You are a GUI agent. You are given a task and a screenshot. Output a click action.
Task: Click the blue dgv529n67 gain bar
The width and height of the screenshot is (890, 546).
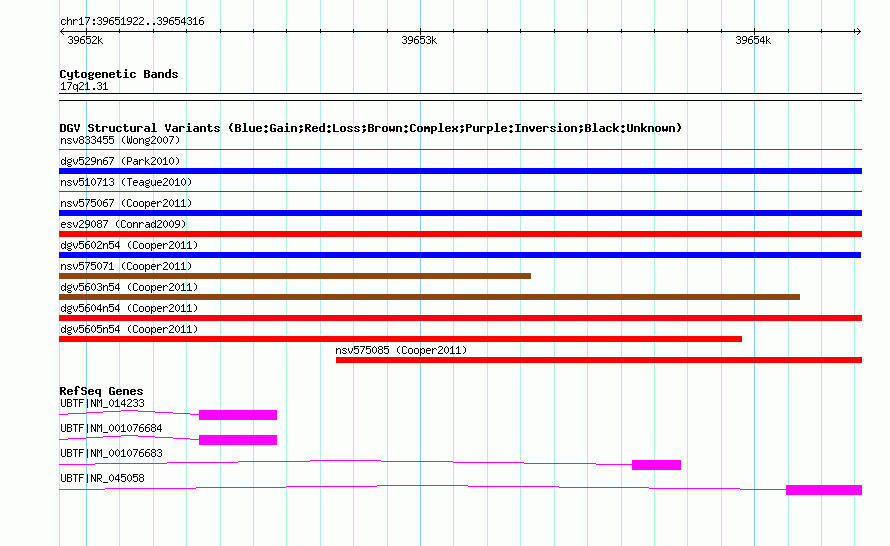(x=460, y=171)
